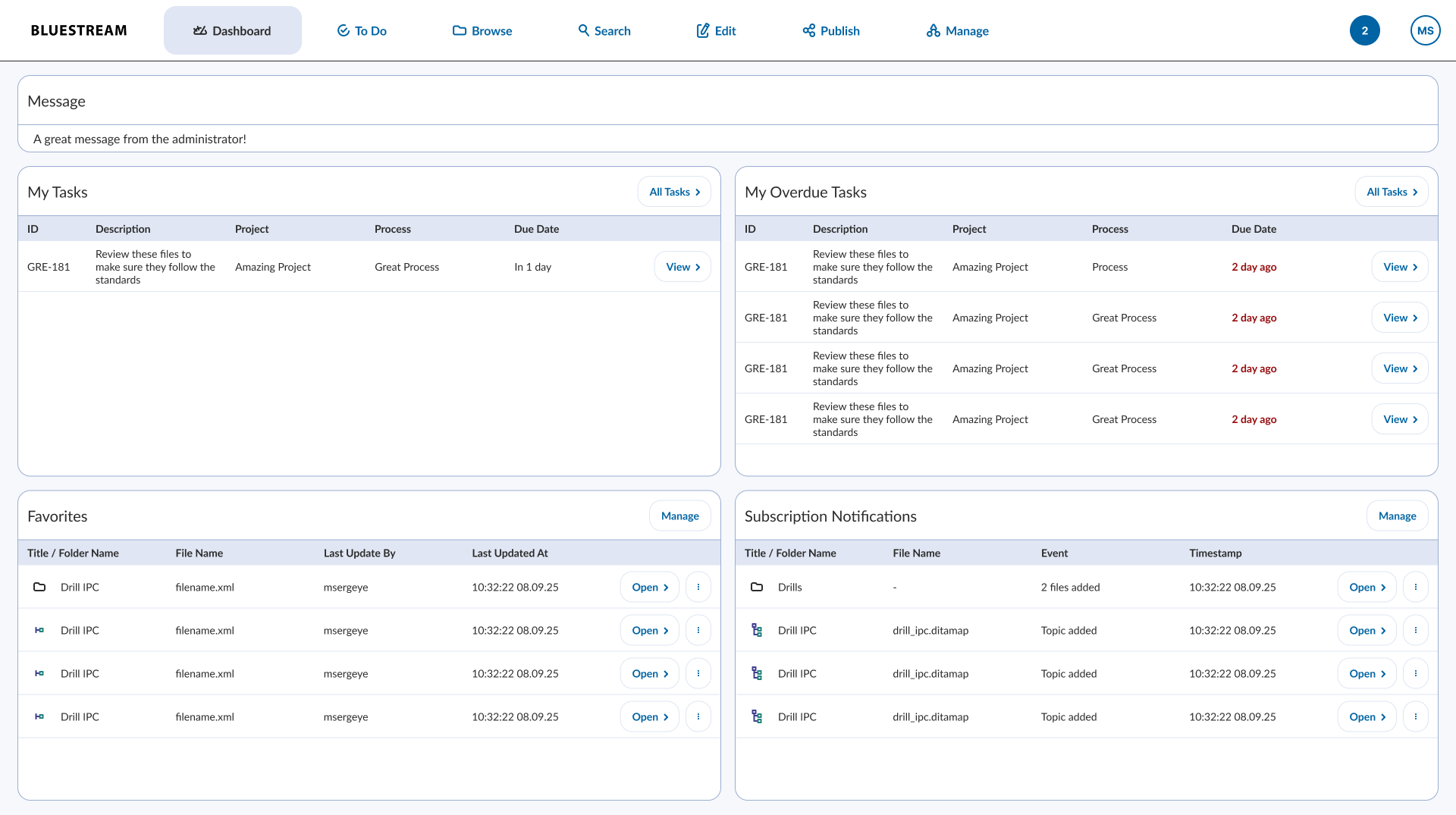Select the '2 files added' event text
1456x815 pixels.
1070,588
